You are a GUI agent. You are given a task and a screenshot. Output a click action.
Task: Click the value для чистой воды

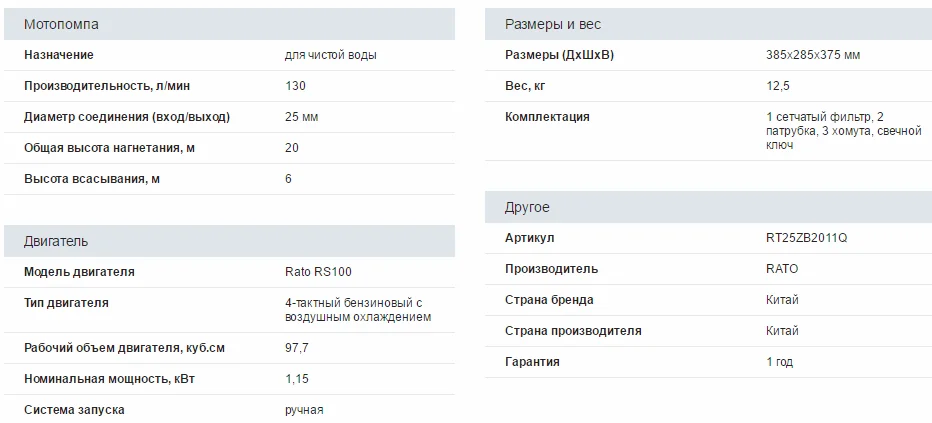point(331,55)
